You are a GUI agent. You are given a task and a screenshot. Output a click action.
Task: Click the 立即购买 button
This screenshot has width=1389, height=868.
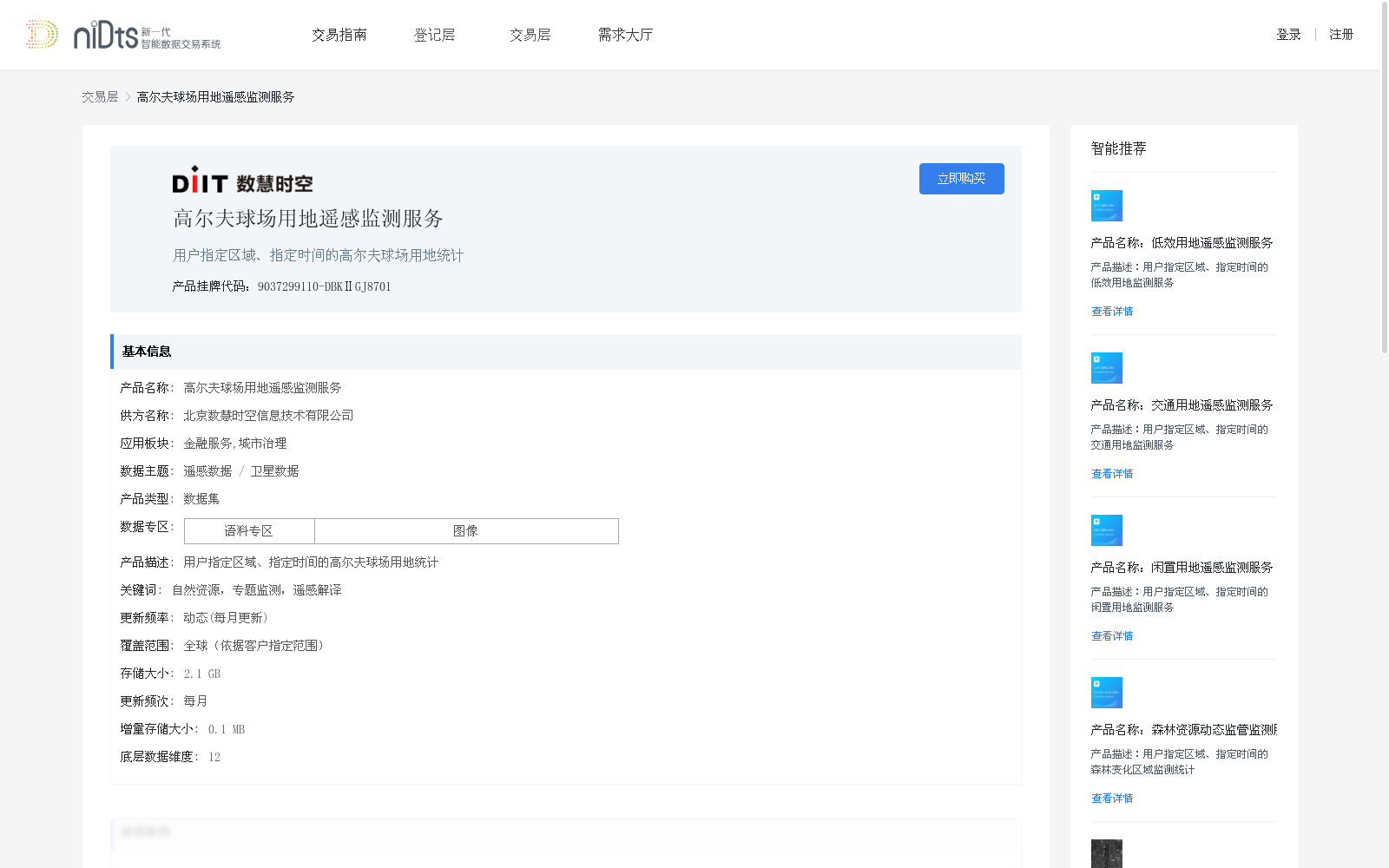click(x=962, y=179)
